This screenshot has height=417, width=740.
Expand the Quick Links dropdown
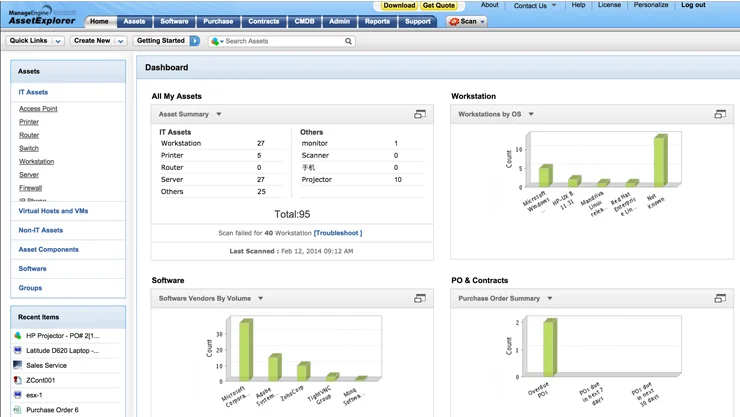57,41
